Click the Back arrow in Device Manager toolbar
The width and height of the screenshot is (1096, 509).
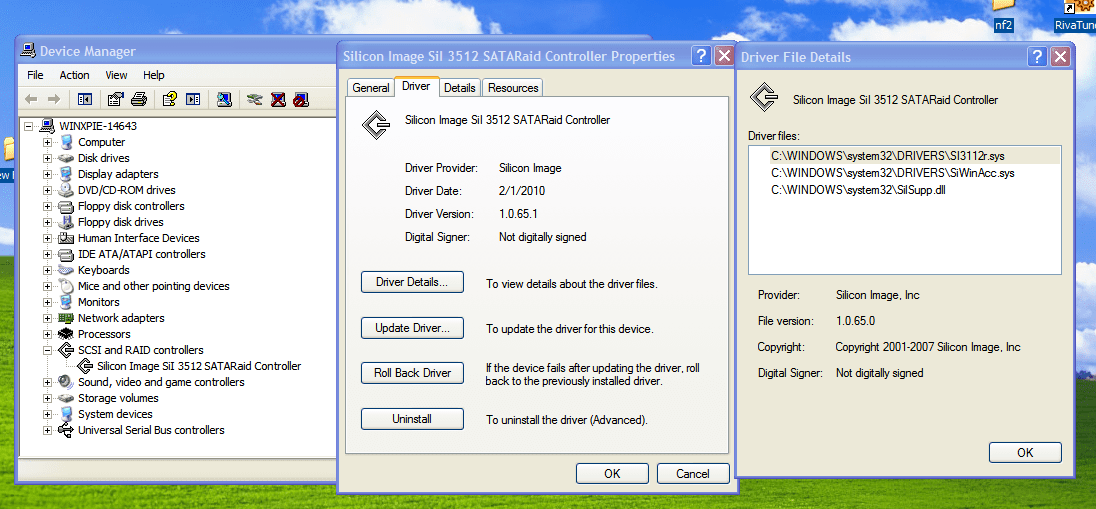[x=31, y=99]
